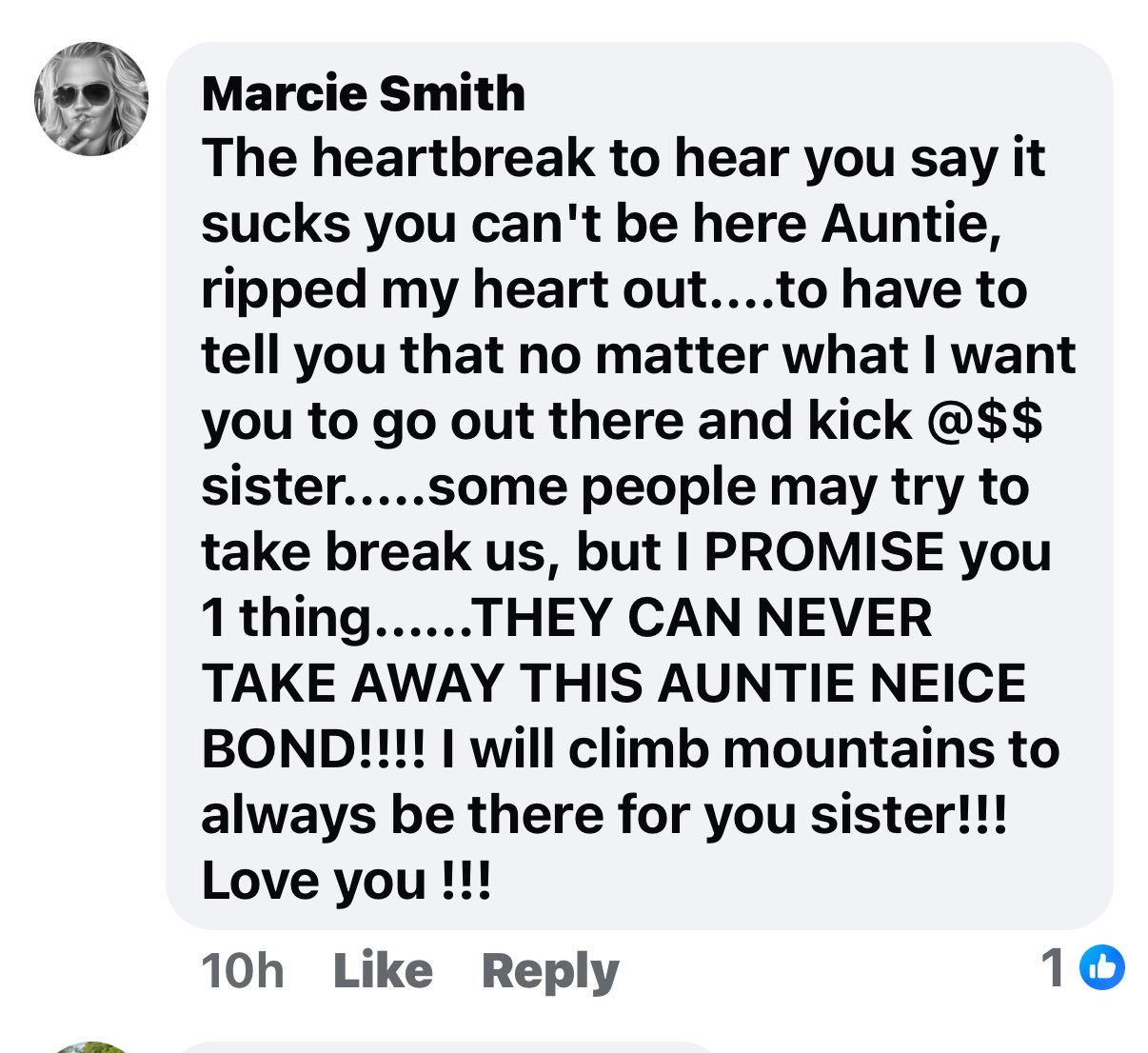The width and height of the screenshot is (1148, 1053).
Task: View the reaction count of 1
Action: pyautogui.click(x=1053, y=968)
